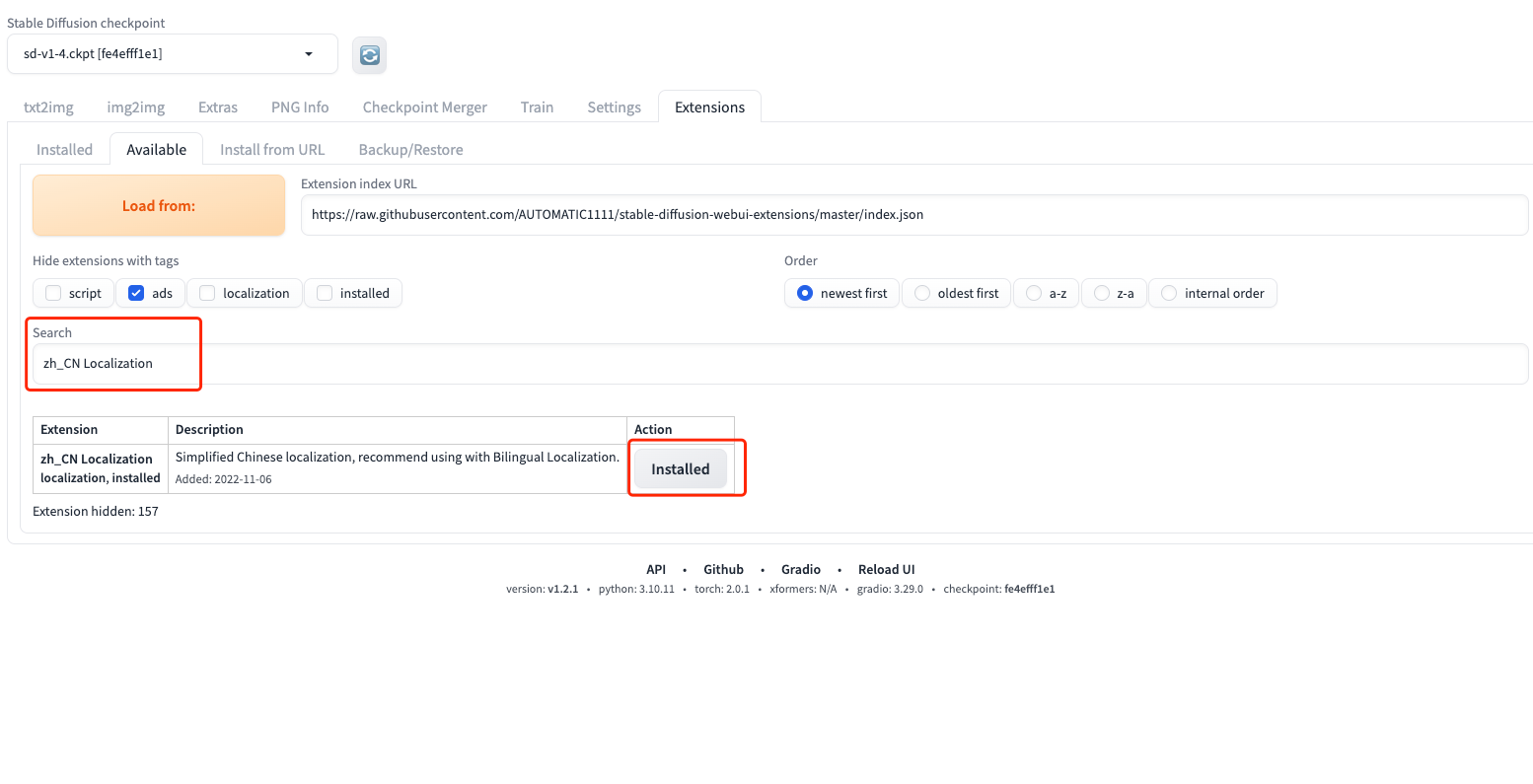This screenshot has height=784, width=1533.
Task: Click the refresh checkpoint list icon
Action: 369,54
